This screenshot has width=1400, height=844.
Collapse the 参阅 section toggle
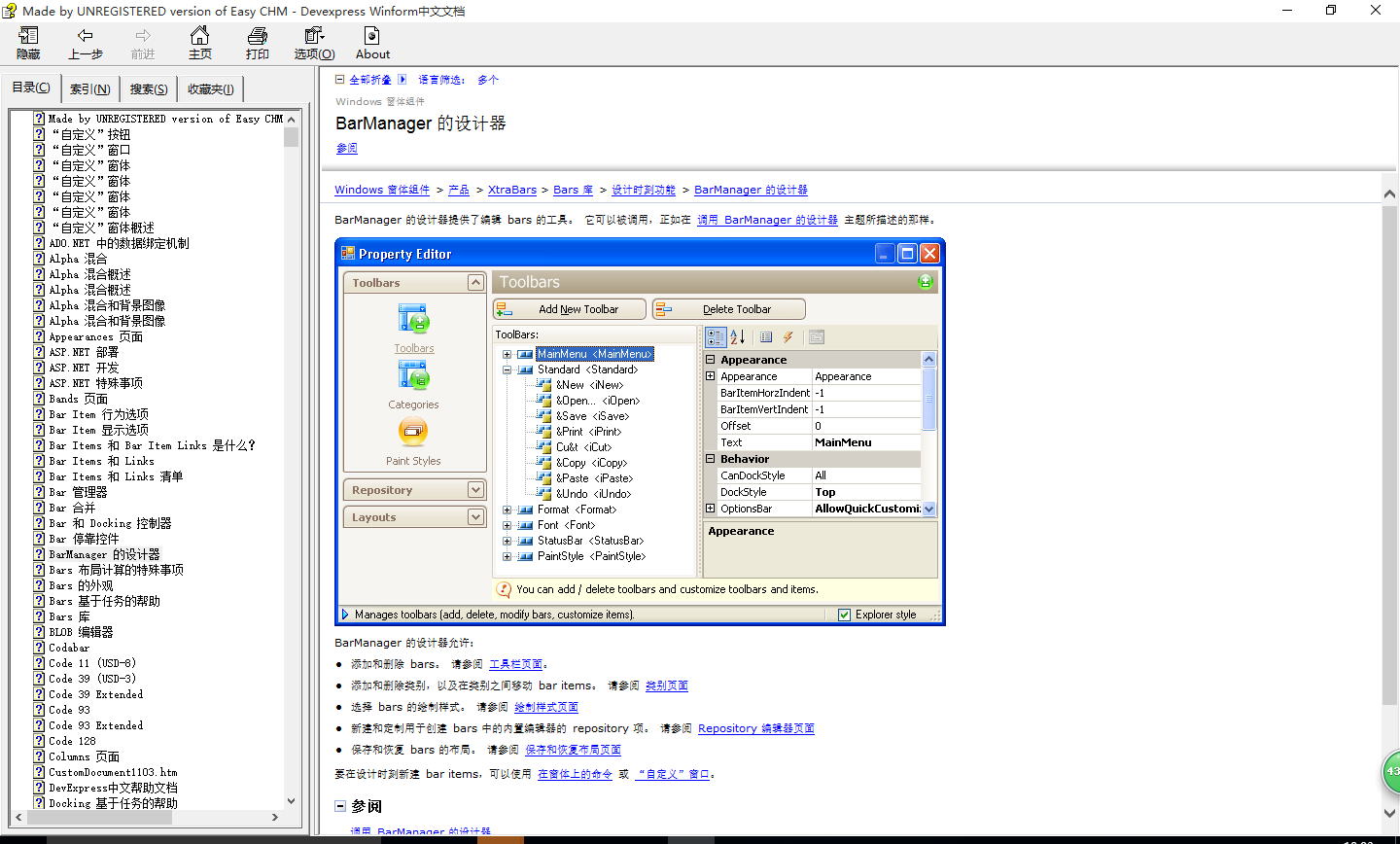(340, 806)
